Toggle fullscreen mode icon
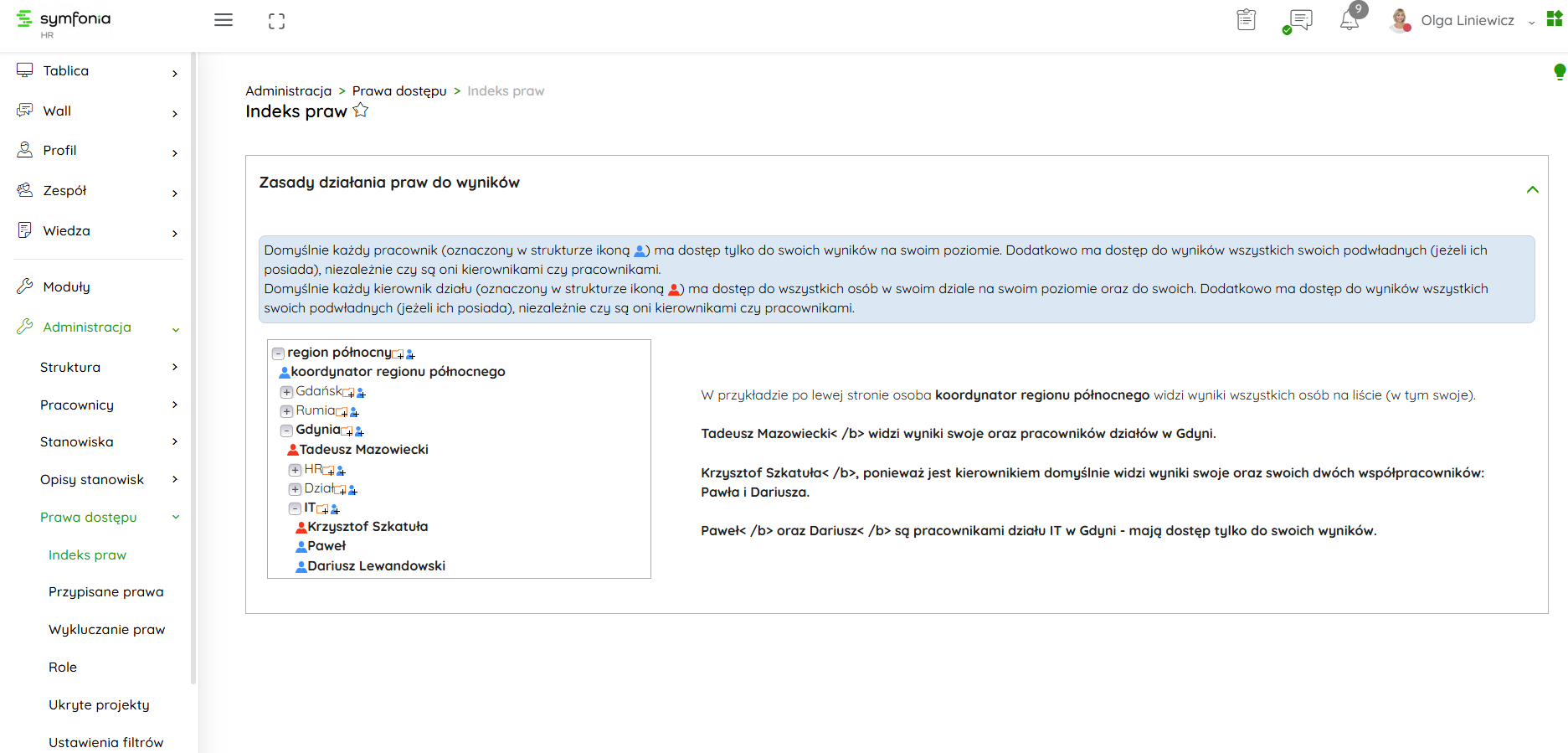The height and width of the screenshot is (753, 1568). 276,22
